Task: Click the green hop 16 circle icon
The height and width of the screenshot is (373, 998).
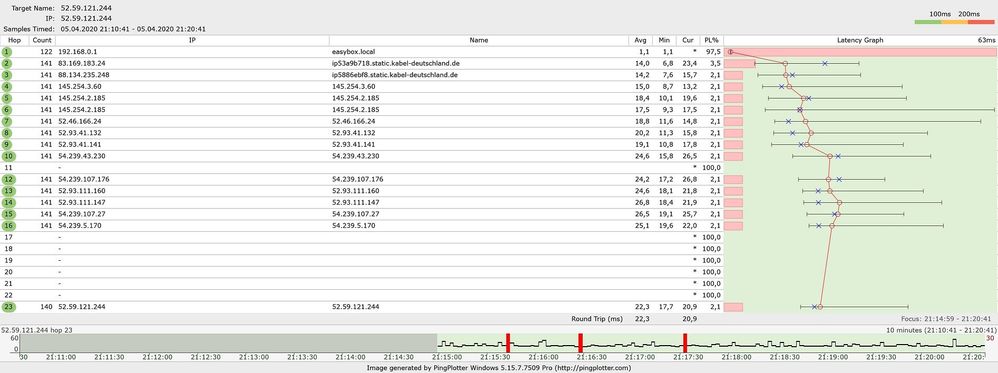Action: point(8,225)
